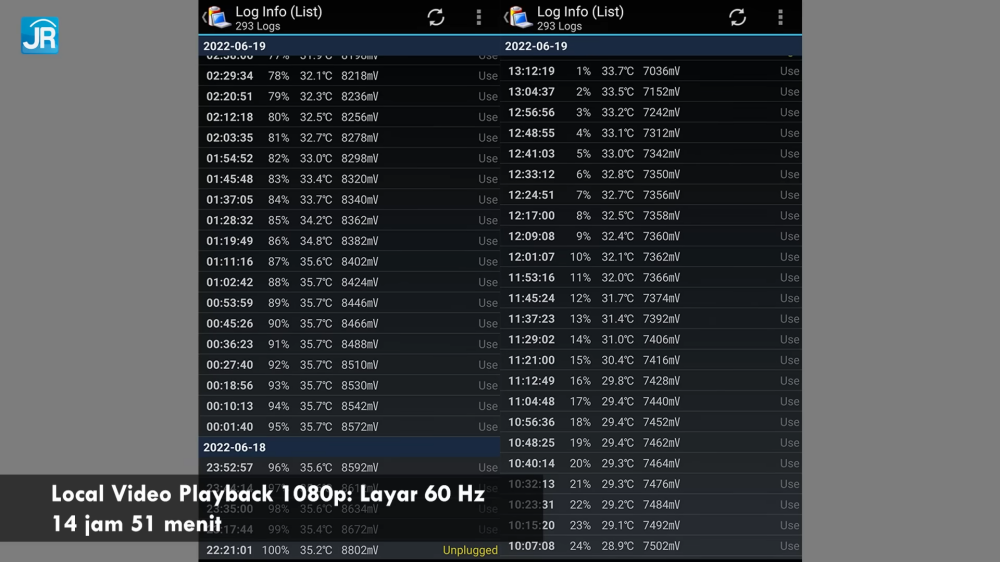Tap the right Log Info (List) title
Screen dimensions: 1000x562
580,12
